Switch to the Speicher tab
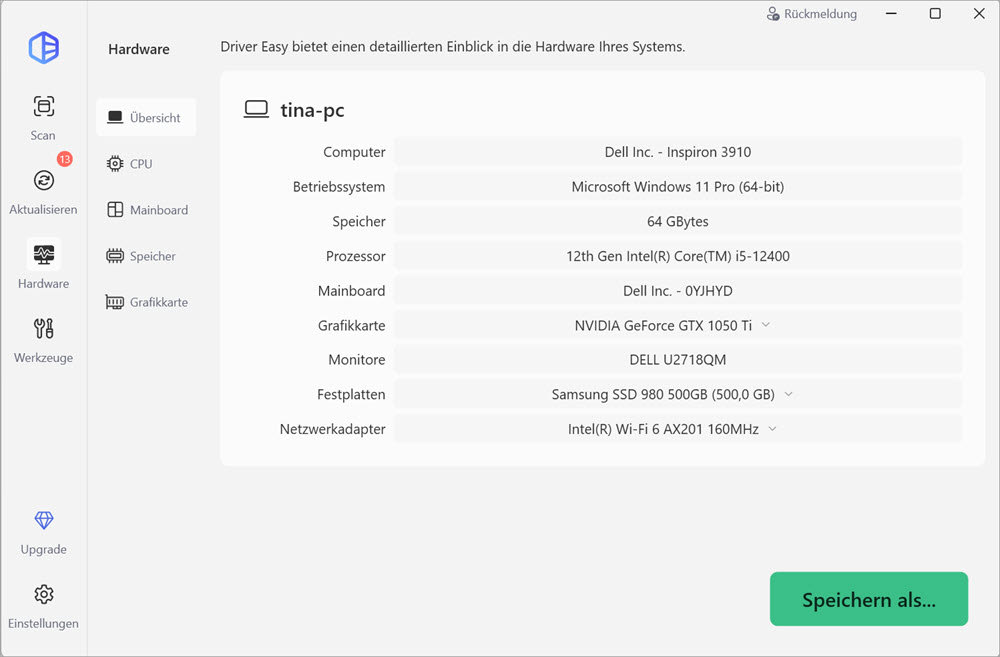1000x657 pixels. pos(146,256)
